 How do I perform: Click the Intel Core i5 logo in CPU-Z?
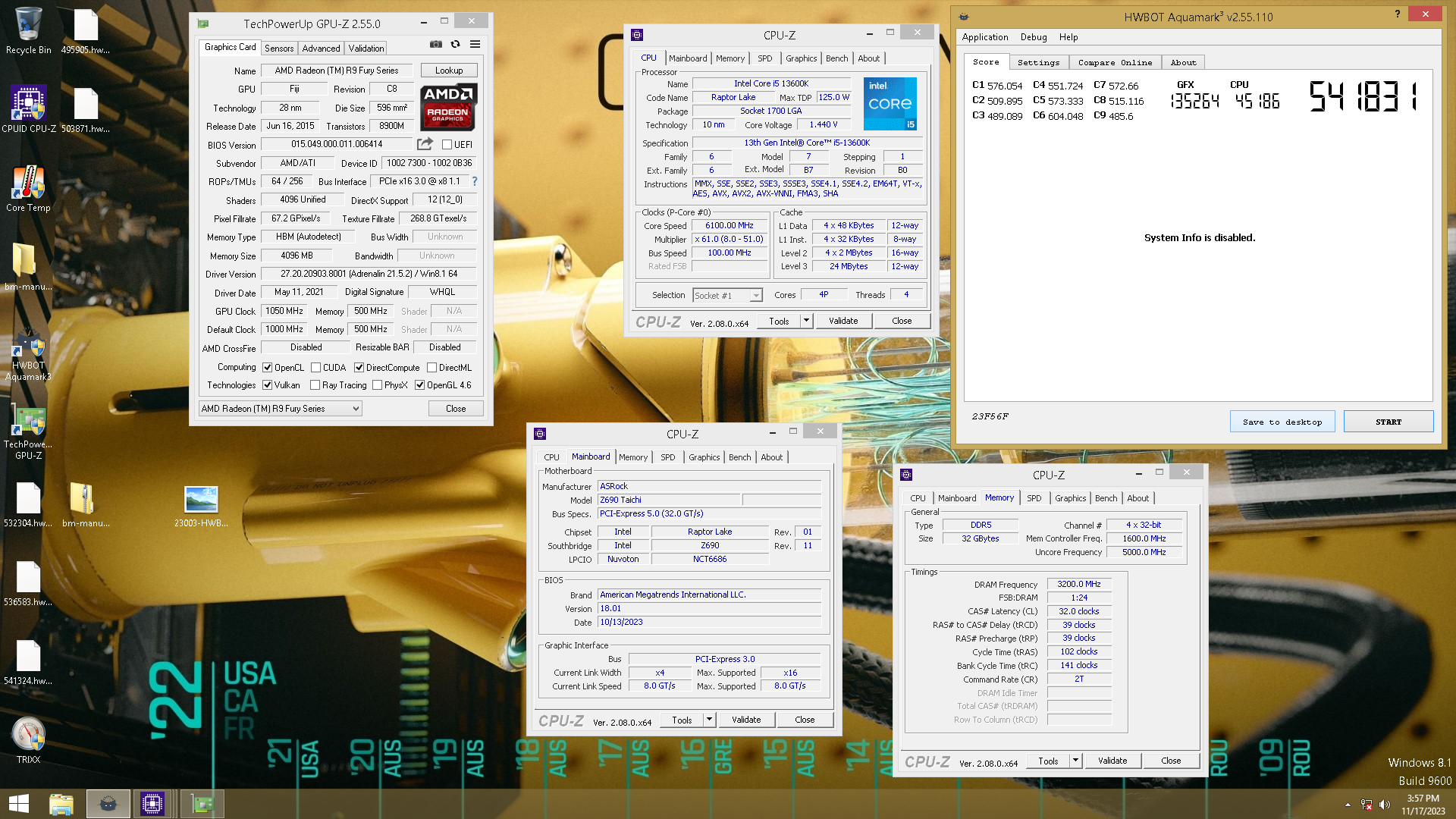click(x=890, y=103)
